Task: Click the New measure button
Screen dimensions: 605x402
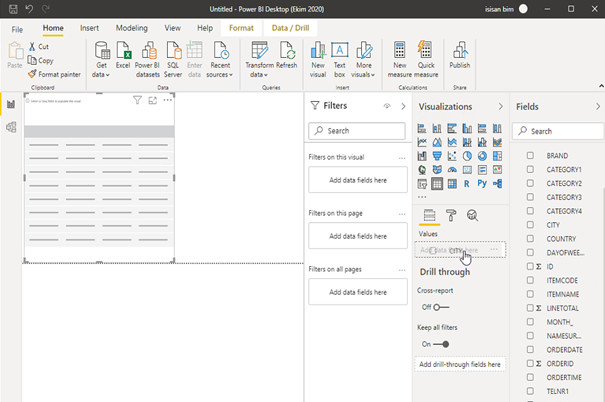Action: coord(400,60)
